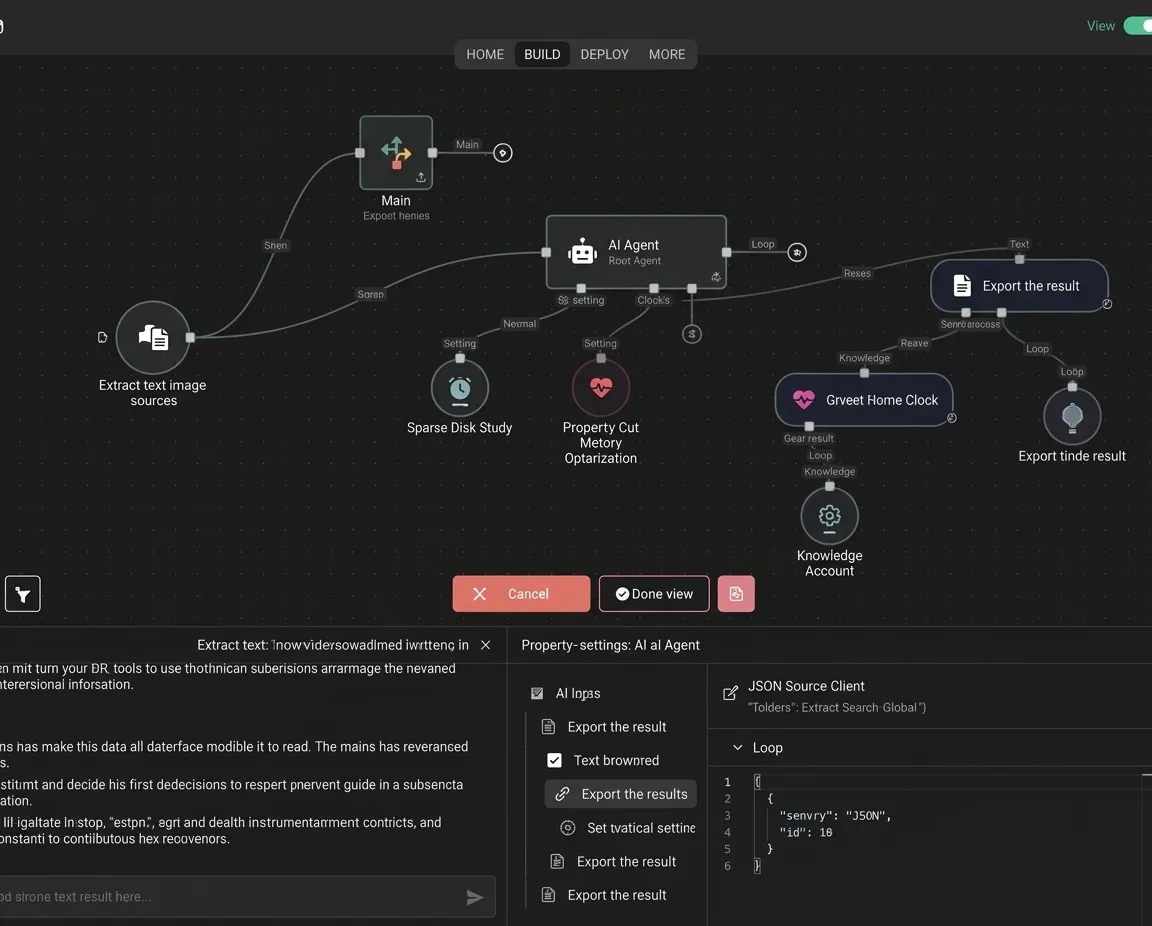Click the circular endpoint after Loop label
1152x926 pixels.
tap(797, 252)
